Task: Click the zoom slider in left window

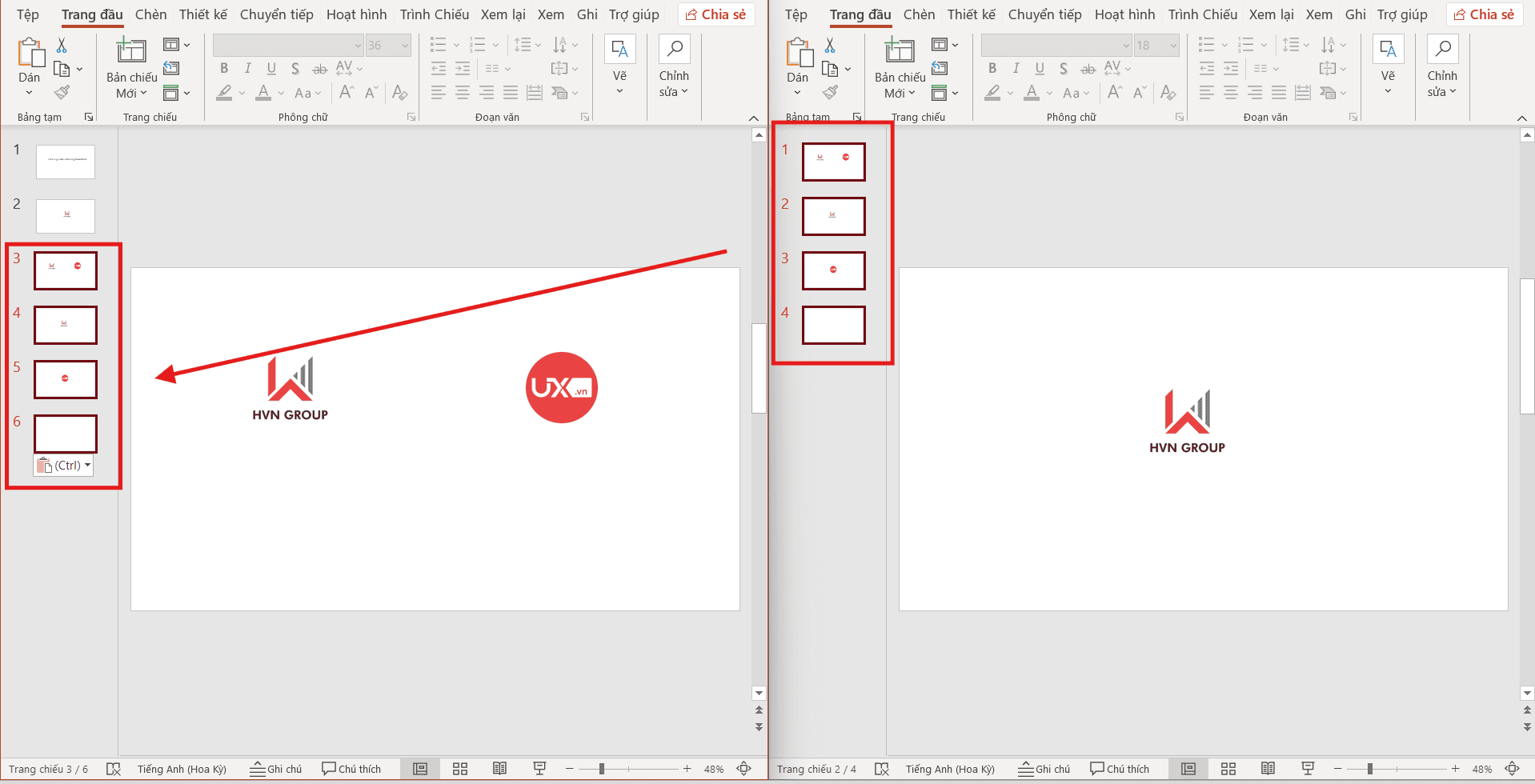Action: (x=602, y=769)
